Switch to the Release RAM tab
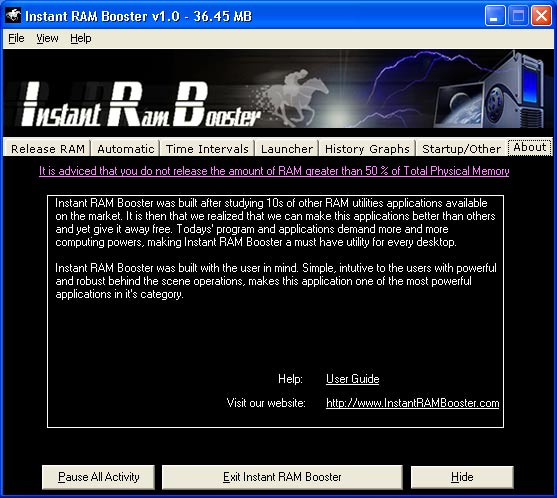Screen dimensions: 557x498 coord(48,148)
